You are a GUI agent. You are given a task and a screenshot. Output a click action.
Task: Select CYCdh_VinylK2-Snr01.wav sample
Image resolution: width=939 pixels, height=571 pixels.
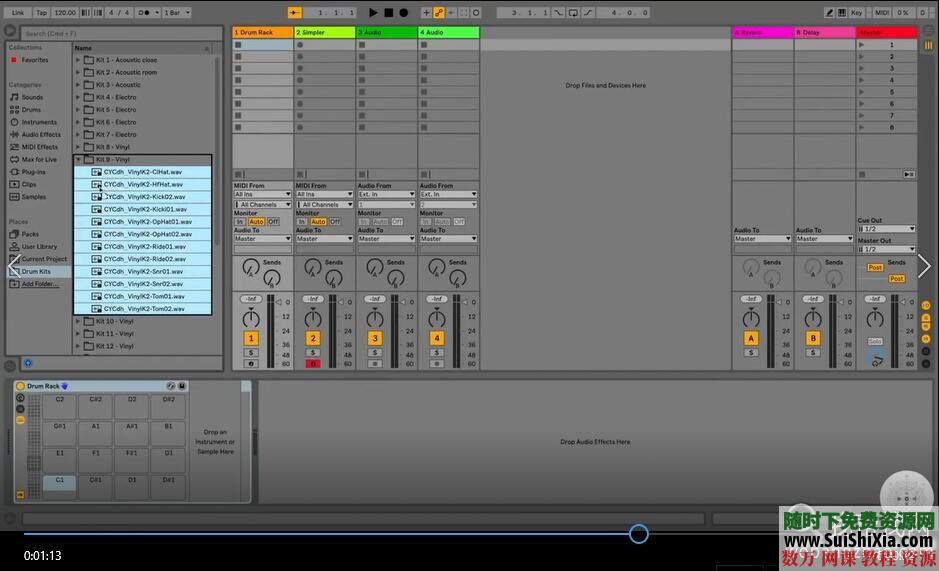click(143, 271)
